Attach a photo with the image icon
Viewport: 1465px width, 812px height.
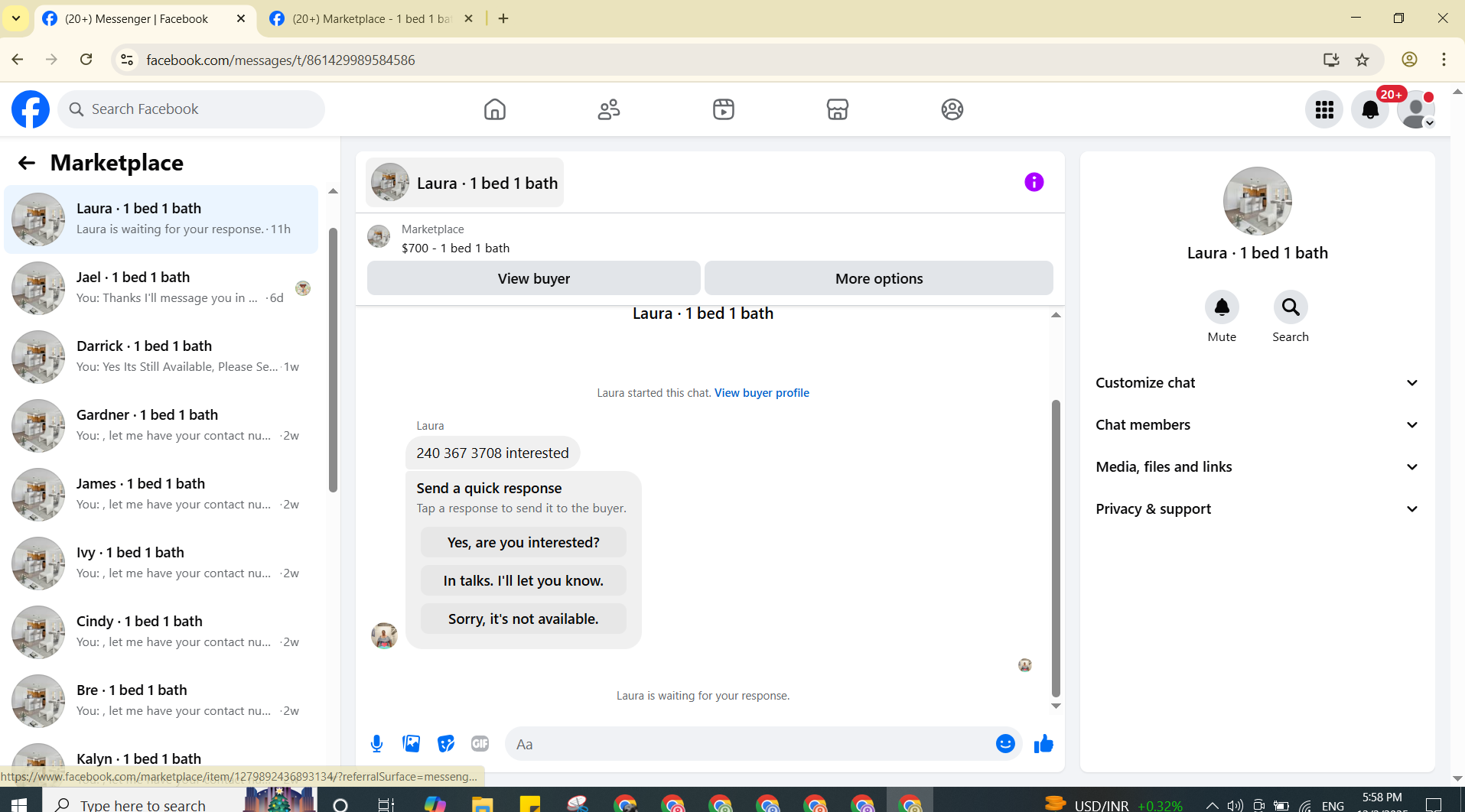pyautogui.click(x=412, y=744)
